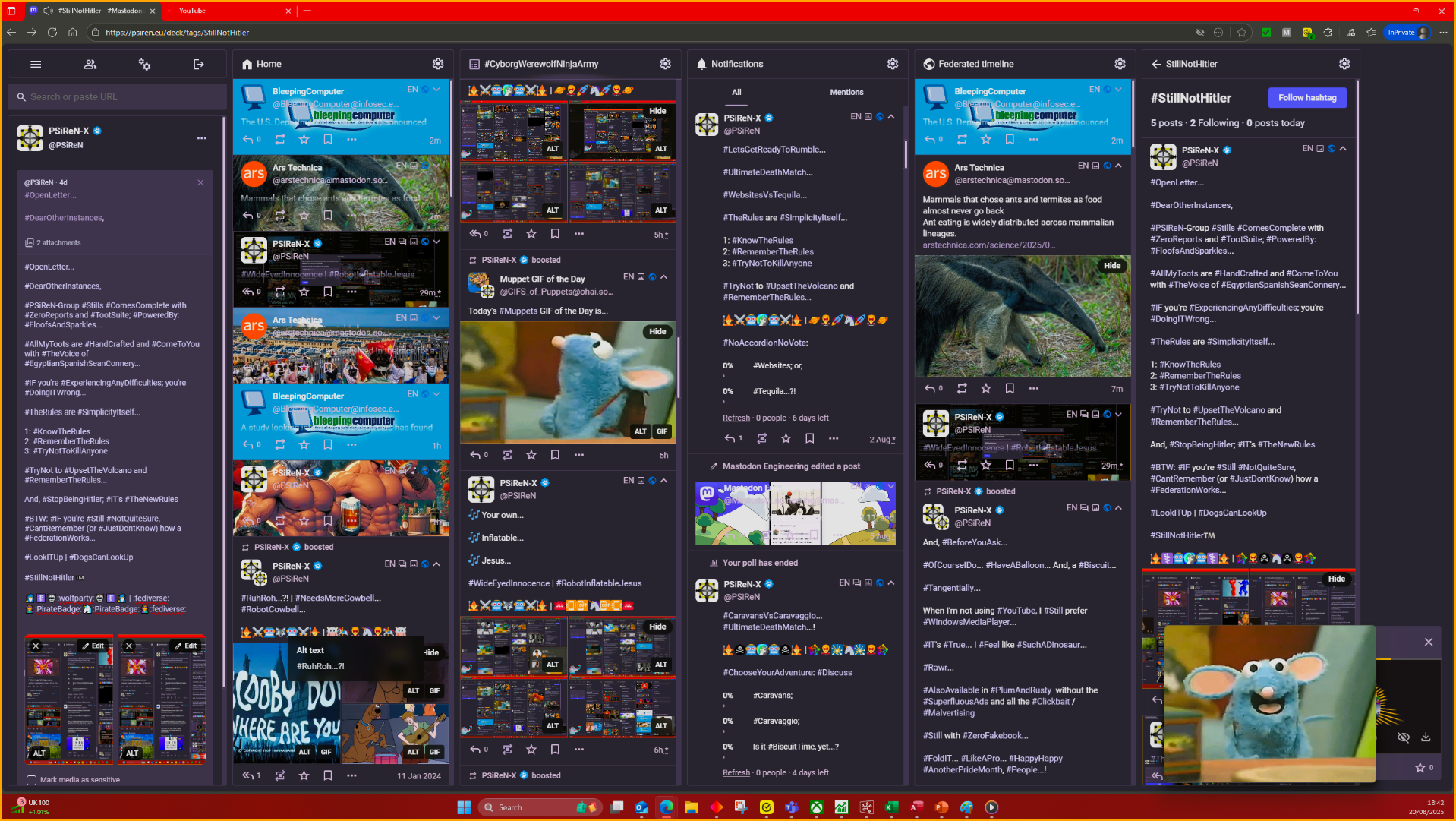Boost the BleepingComputer 2m post in Home
The height and width of the screenshot is (821, 1456).
280,140
